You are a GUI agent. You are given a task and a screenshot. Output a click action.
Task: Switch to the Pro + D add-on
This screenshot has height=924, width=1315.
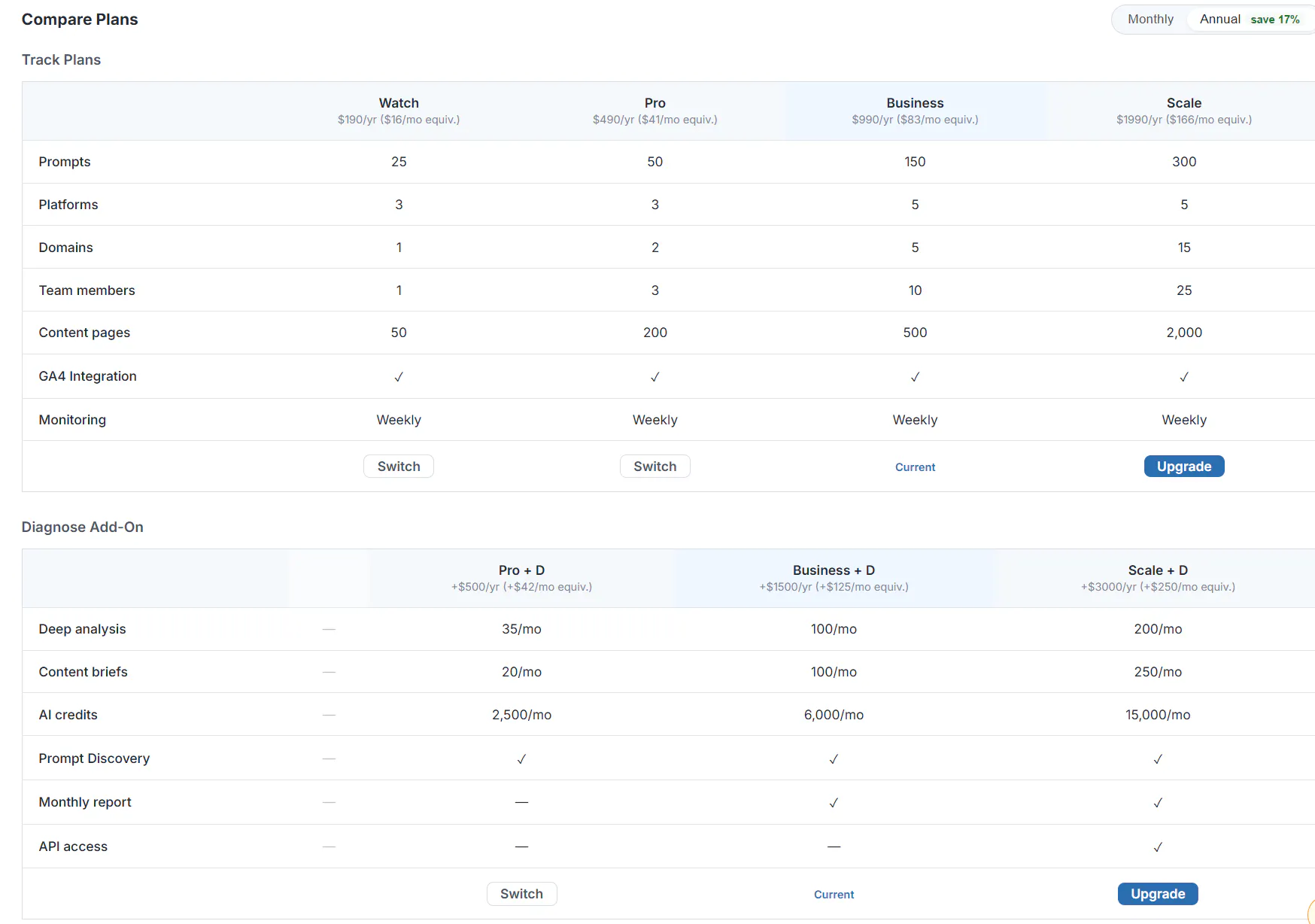521,894
